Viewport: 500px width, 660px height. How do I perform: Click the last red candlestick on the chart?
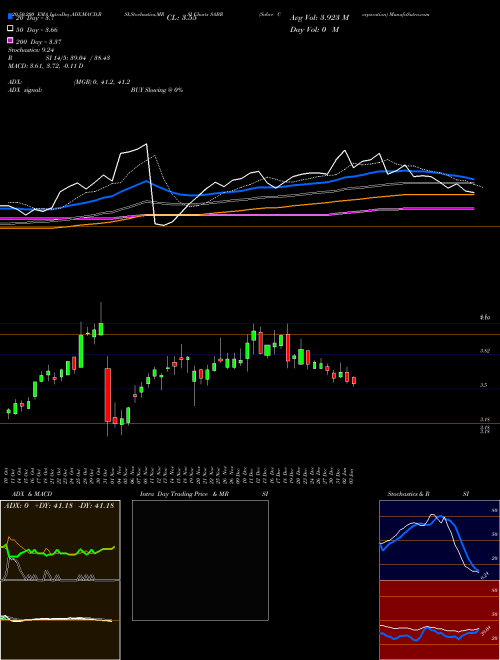(354, 381)
